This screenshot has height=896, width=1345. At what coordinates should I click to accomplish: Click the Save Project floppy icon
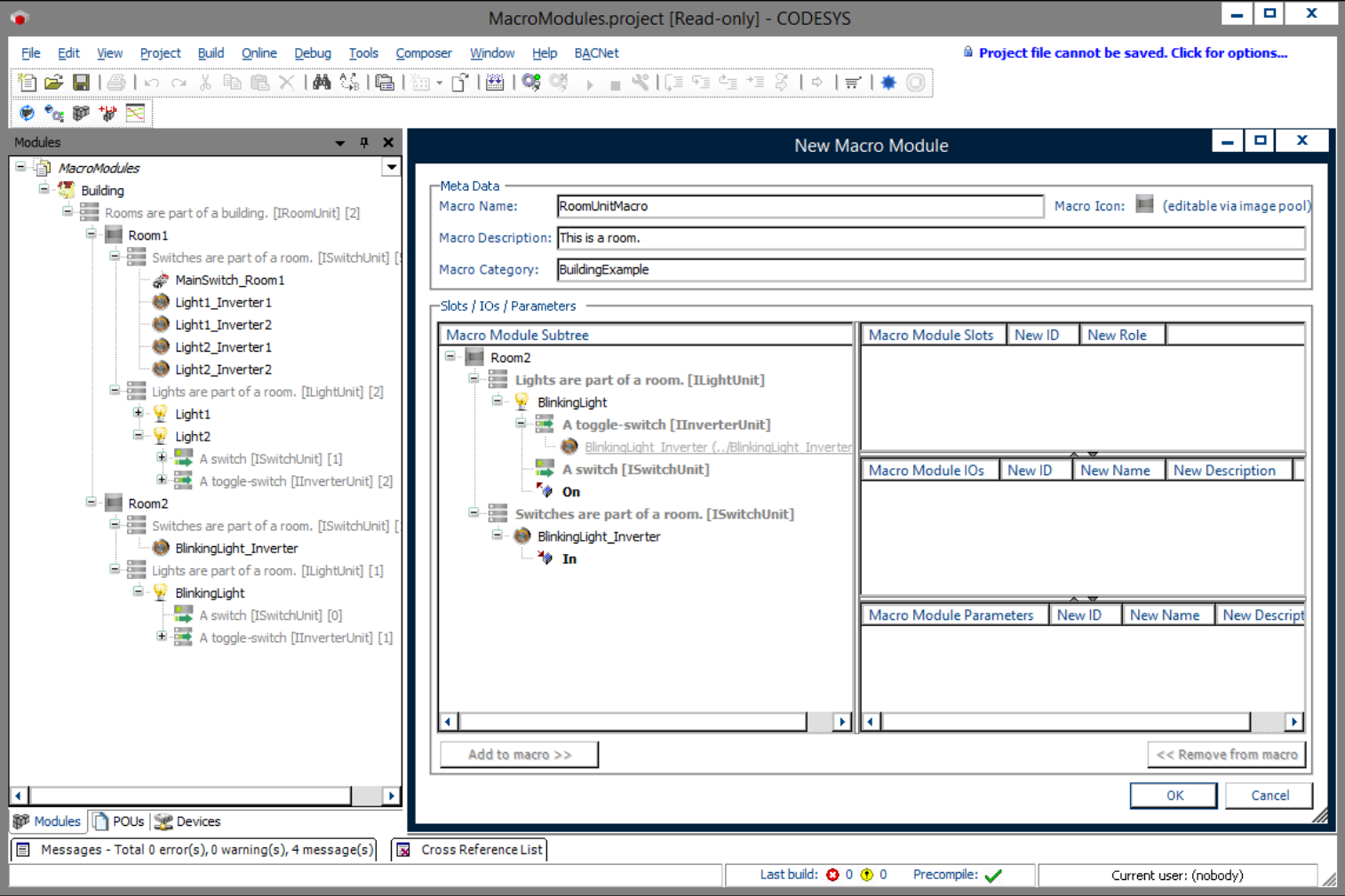coord(81,83)
